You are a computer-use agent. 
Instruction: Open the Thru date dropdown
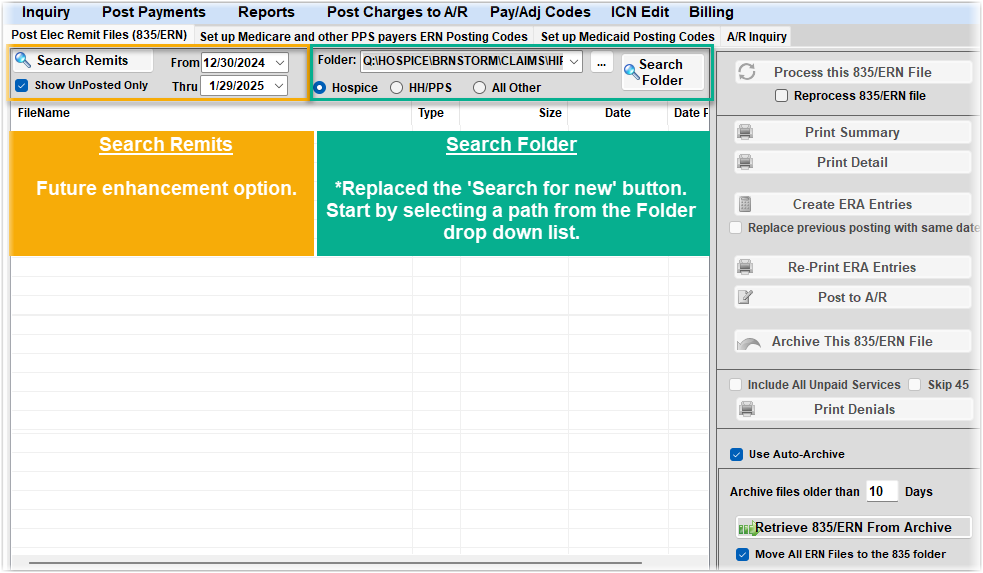tap(279, 86)
